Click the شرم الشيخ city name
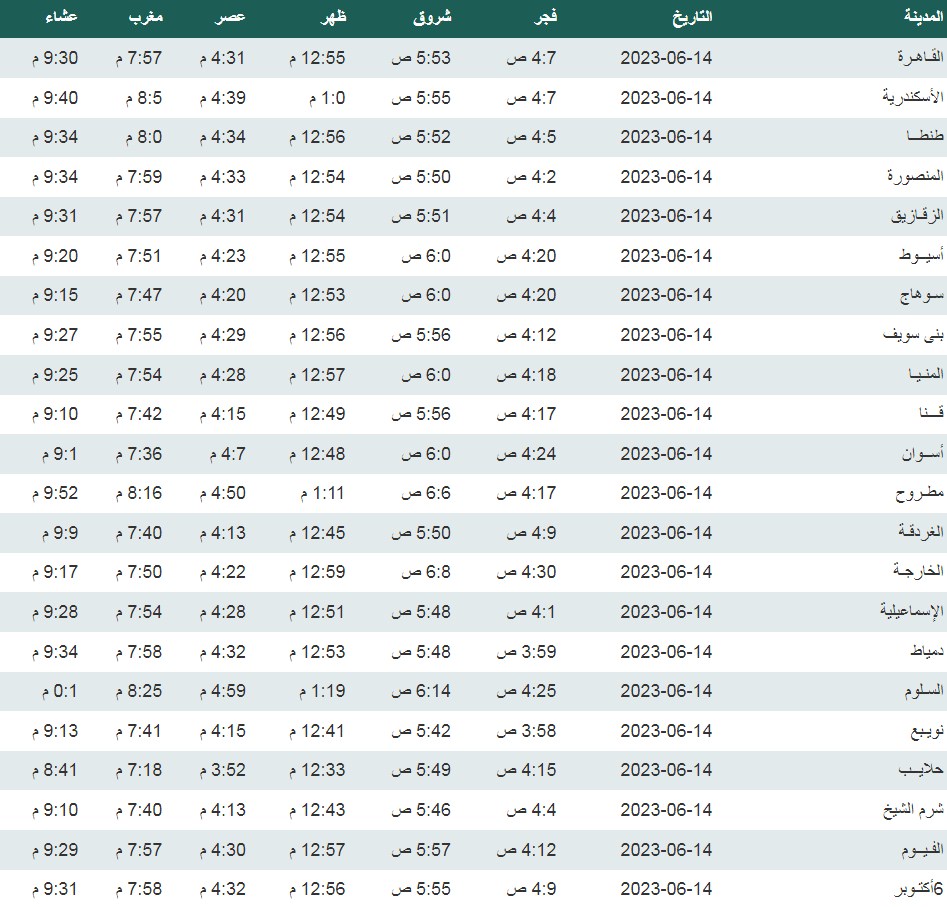The width and height of the screenshot is (947, 907). point(912,810)
